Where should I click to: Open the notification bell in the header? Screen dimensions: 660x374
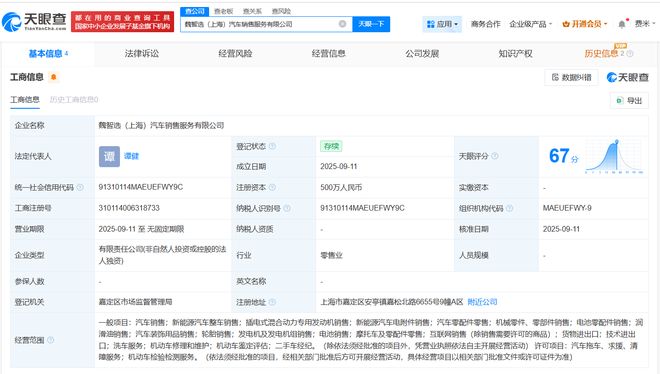(x=622, y=24)
